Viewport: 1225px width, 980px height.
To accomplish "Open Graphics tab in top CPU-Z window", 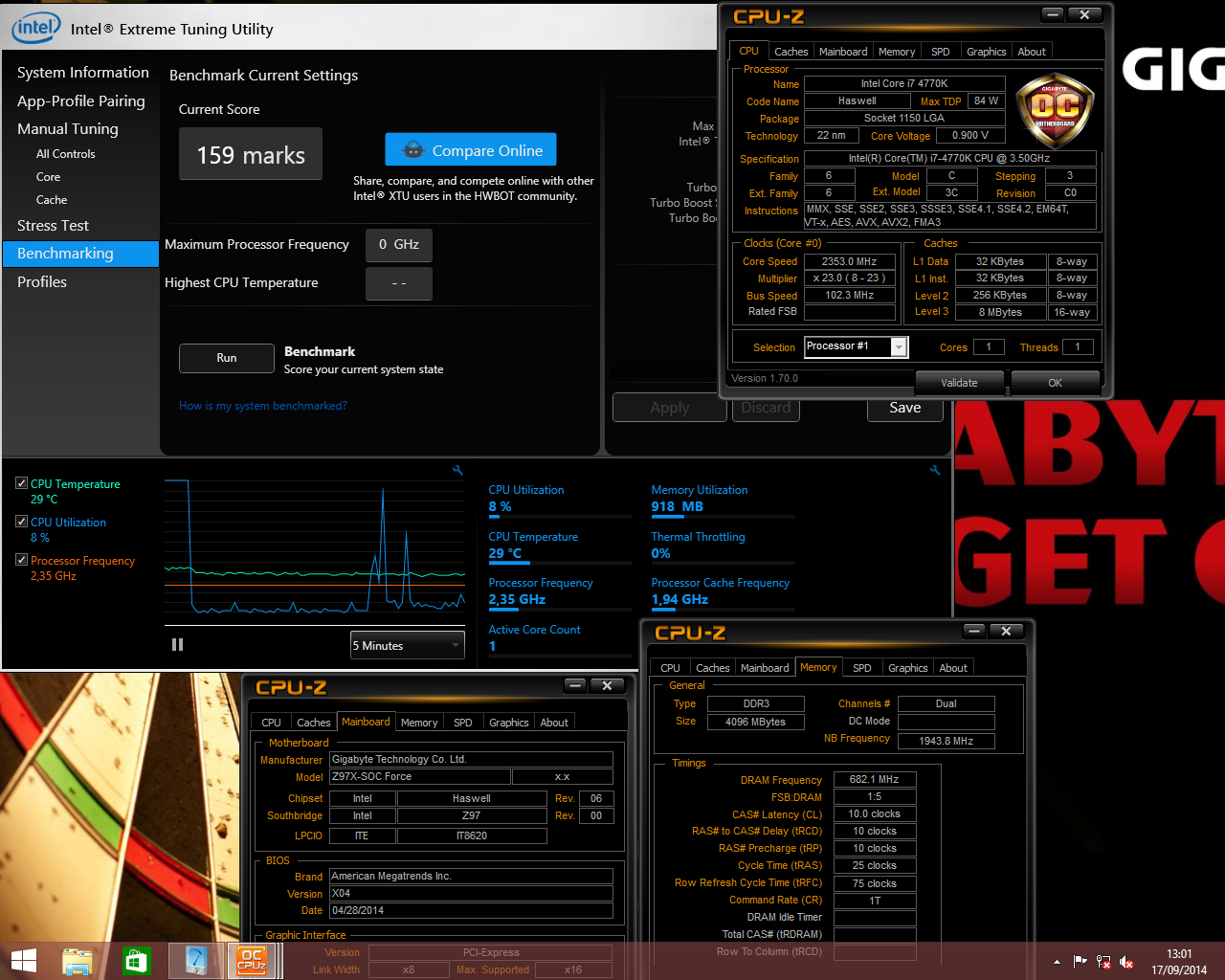I will pyautogui.click(x=986, y=52).
